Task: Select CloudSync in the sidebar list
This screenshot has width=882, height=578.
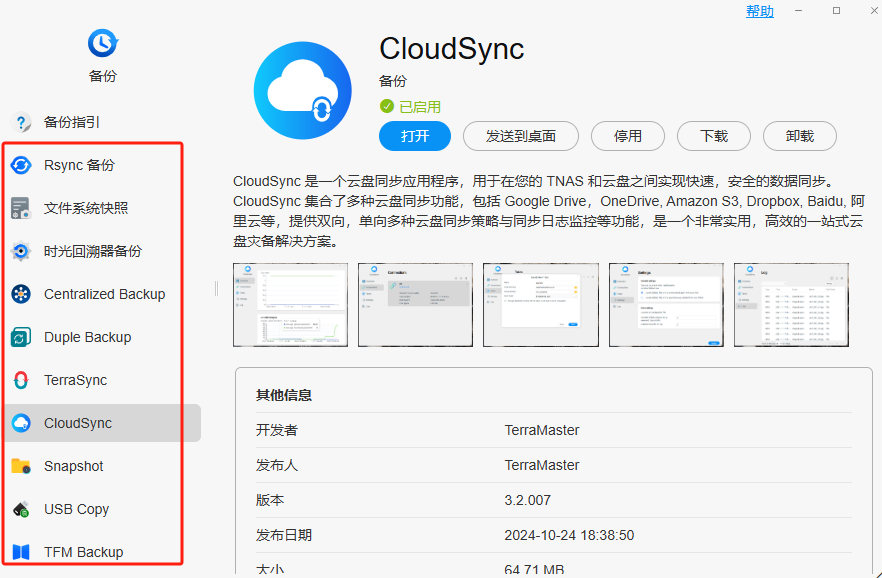Action: pyautogui.click(x=78, y=423)
